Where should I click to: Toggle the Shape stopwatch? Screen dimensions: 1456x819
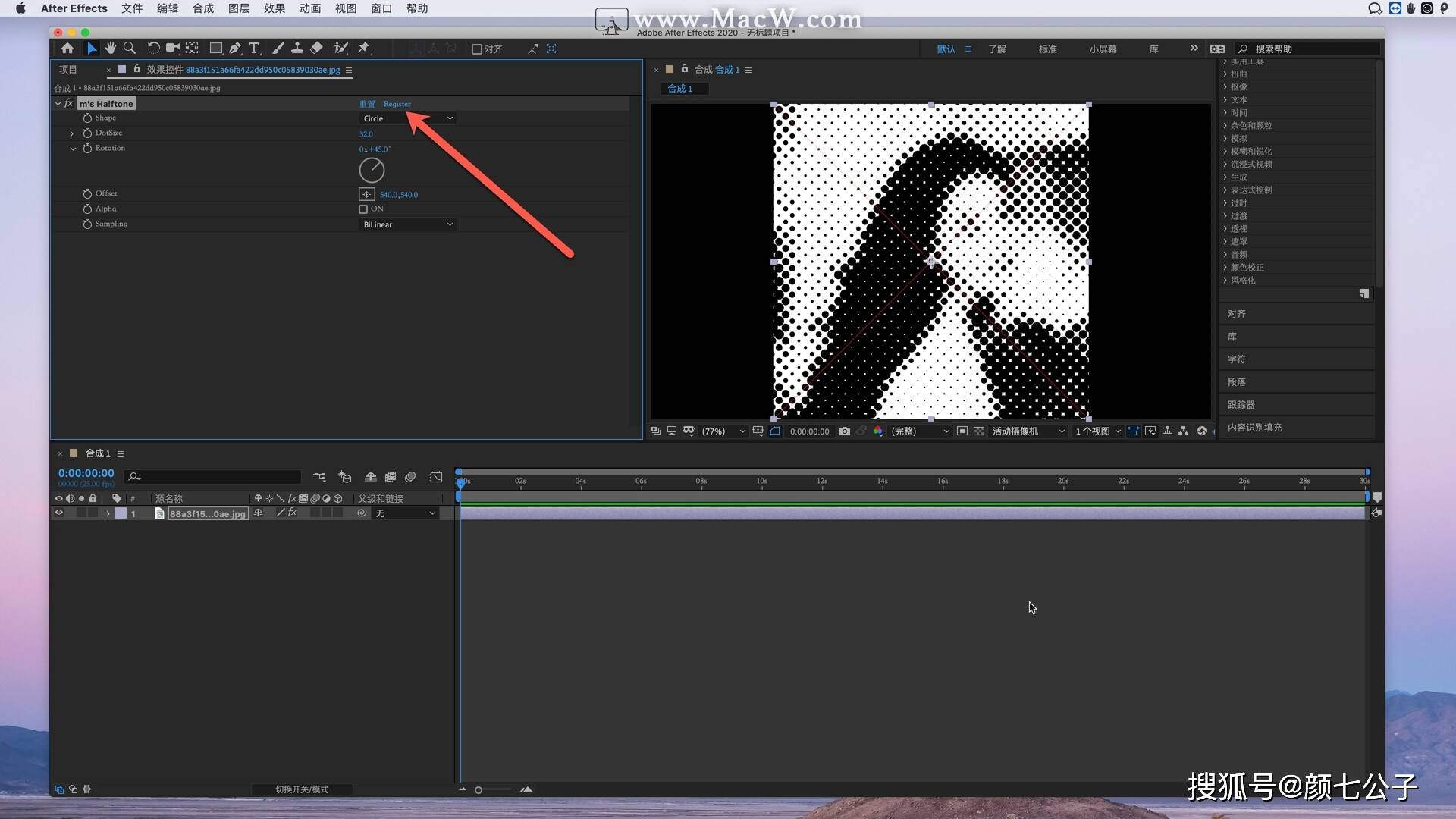pos(87,118)
